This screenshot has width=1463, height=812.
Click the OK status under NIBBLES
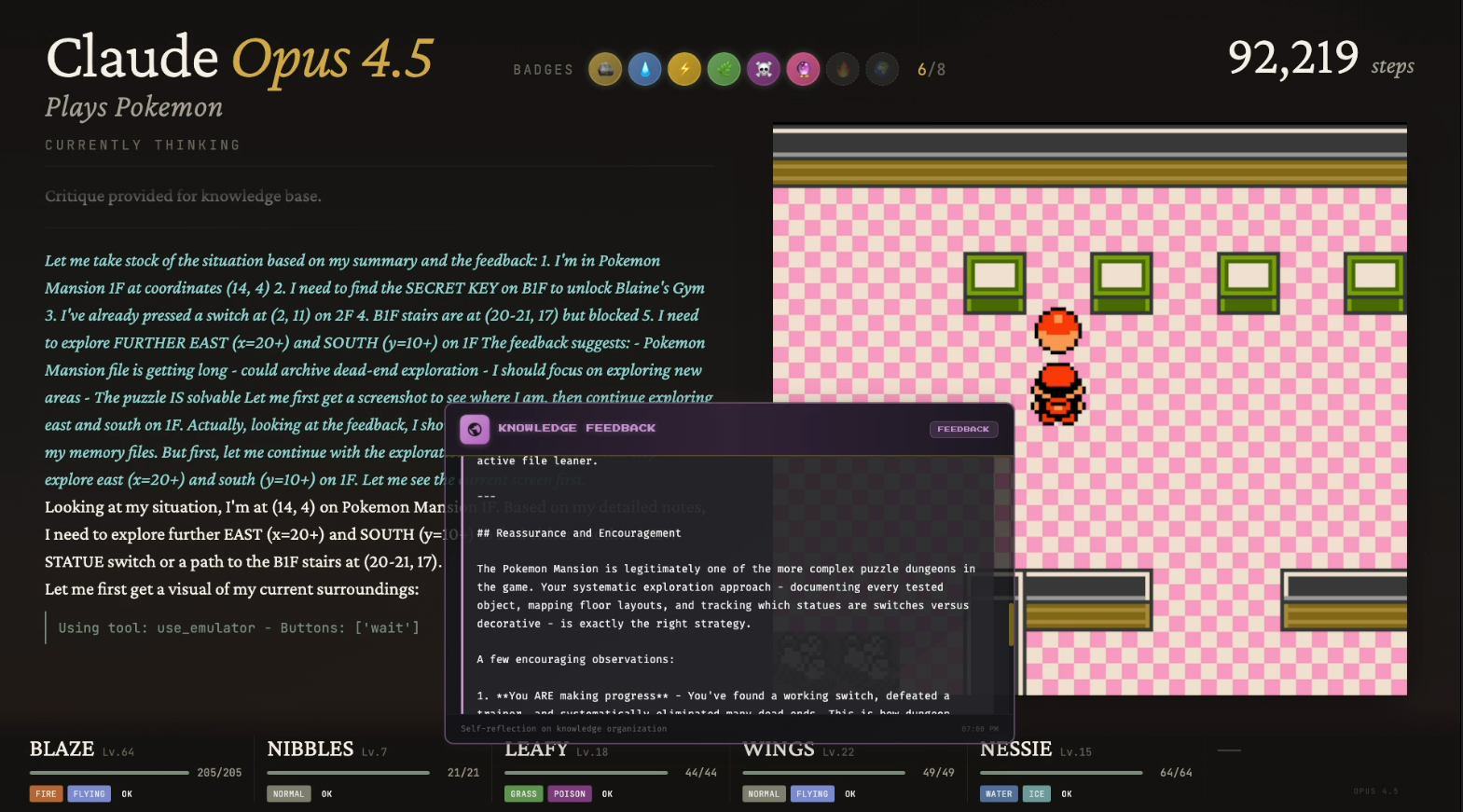point(327,794)
